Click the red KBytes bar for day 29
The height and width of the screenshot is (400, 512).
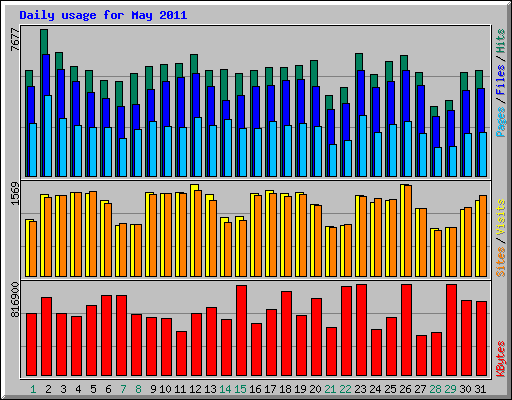451,330
